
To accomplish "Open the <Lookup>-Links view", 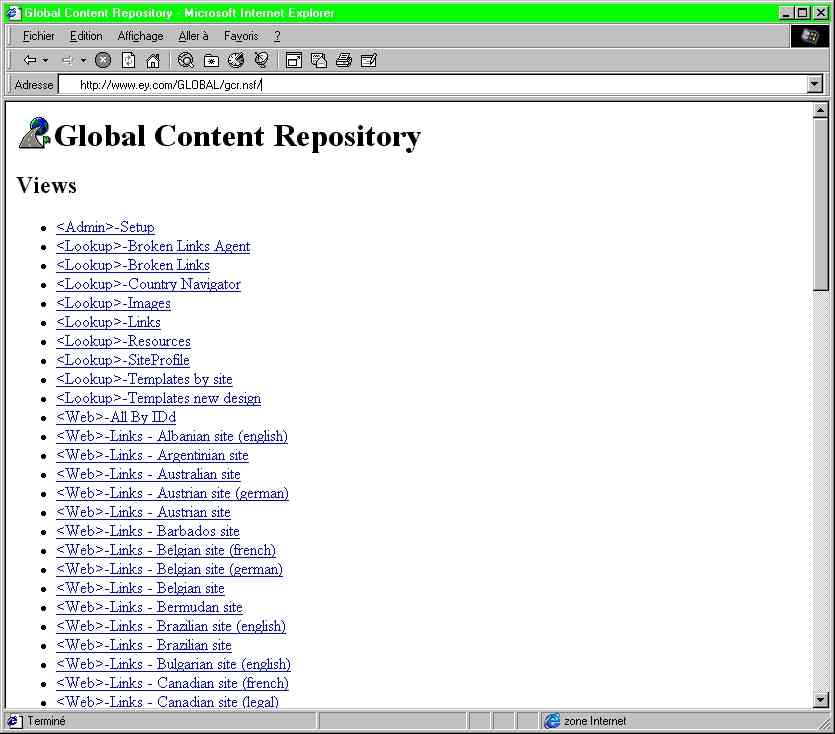I will pyautogui.click(x=108, y=322).
